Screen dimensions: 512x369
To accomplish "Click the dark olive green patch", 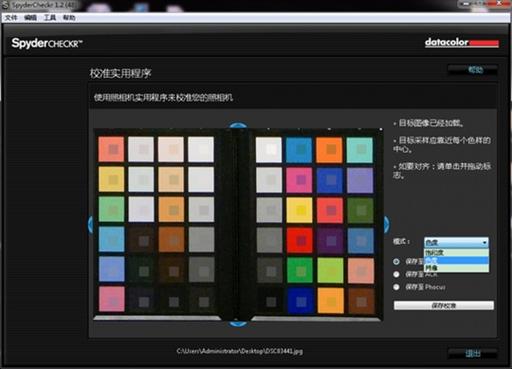I will coord(360,210).
